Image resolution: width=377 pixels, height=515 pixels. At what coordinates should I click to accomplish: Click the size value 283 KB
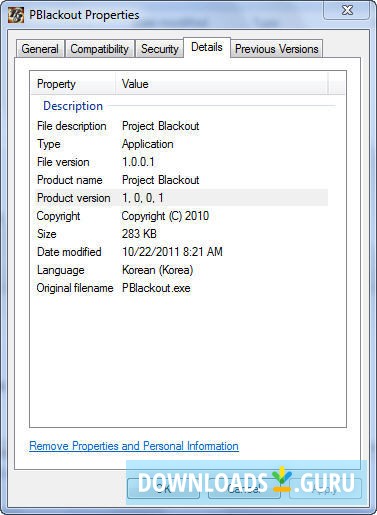[x=139, y=234]
